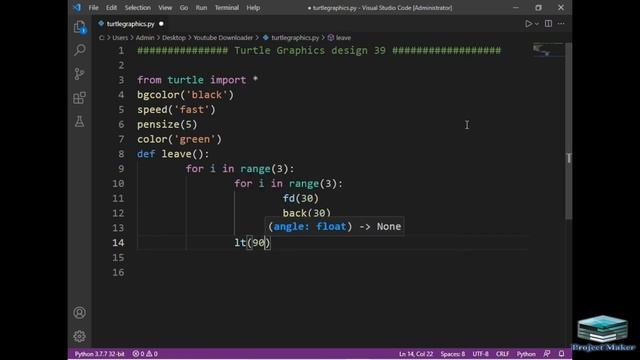Open the Source Control view icon

[x=80, y=74]
